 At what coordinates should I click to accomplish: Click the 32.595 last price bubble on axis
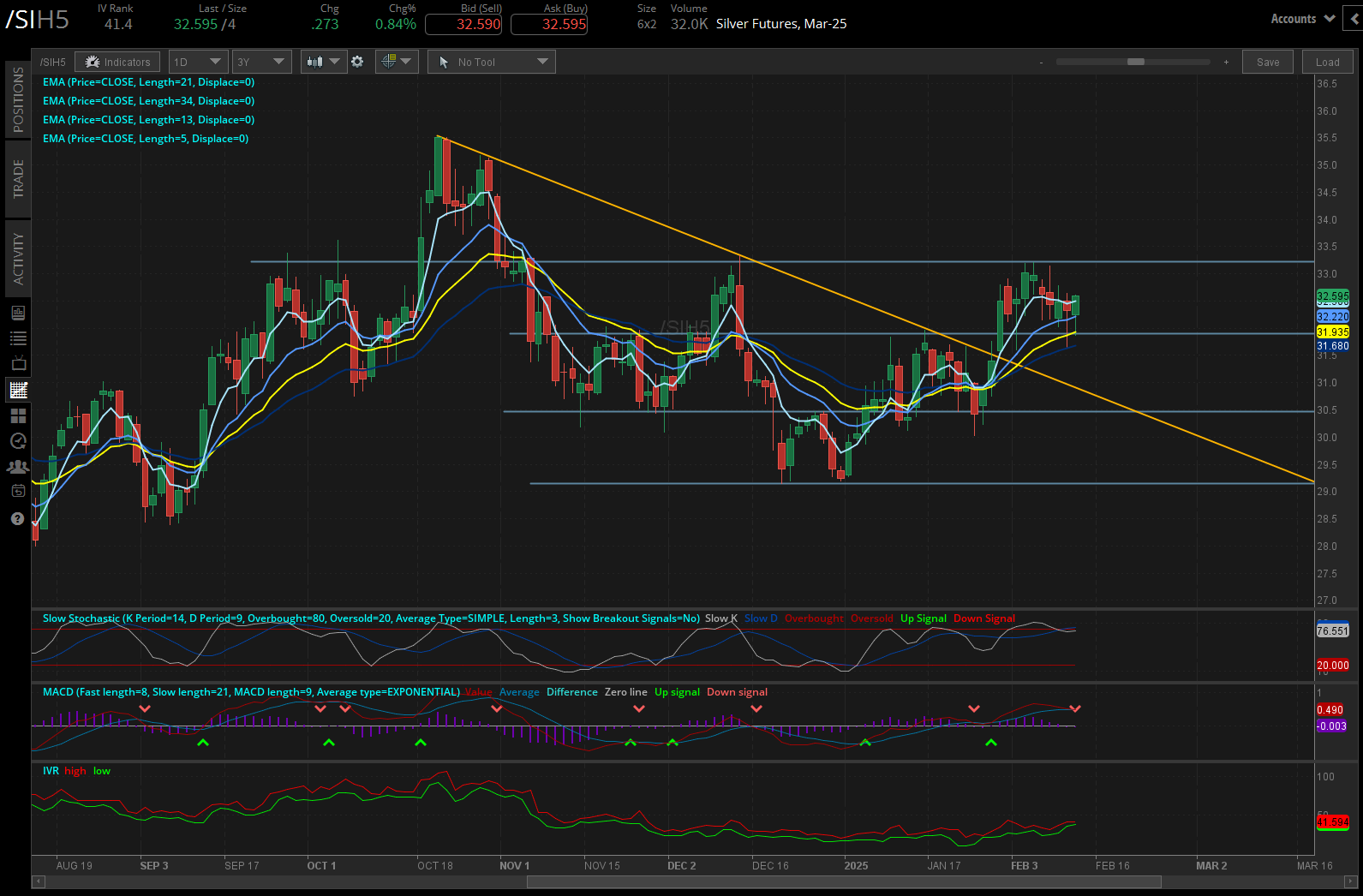tap(1333, 296)
